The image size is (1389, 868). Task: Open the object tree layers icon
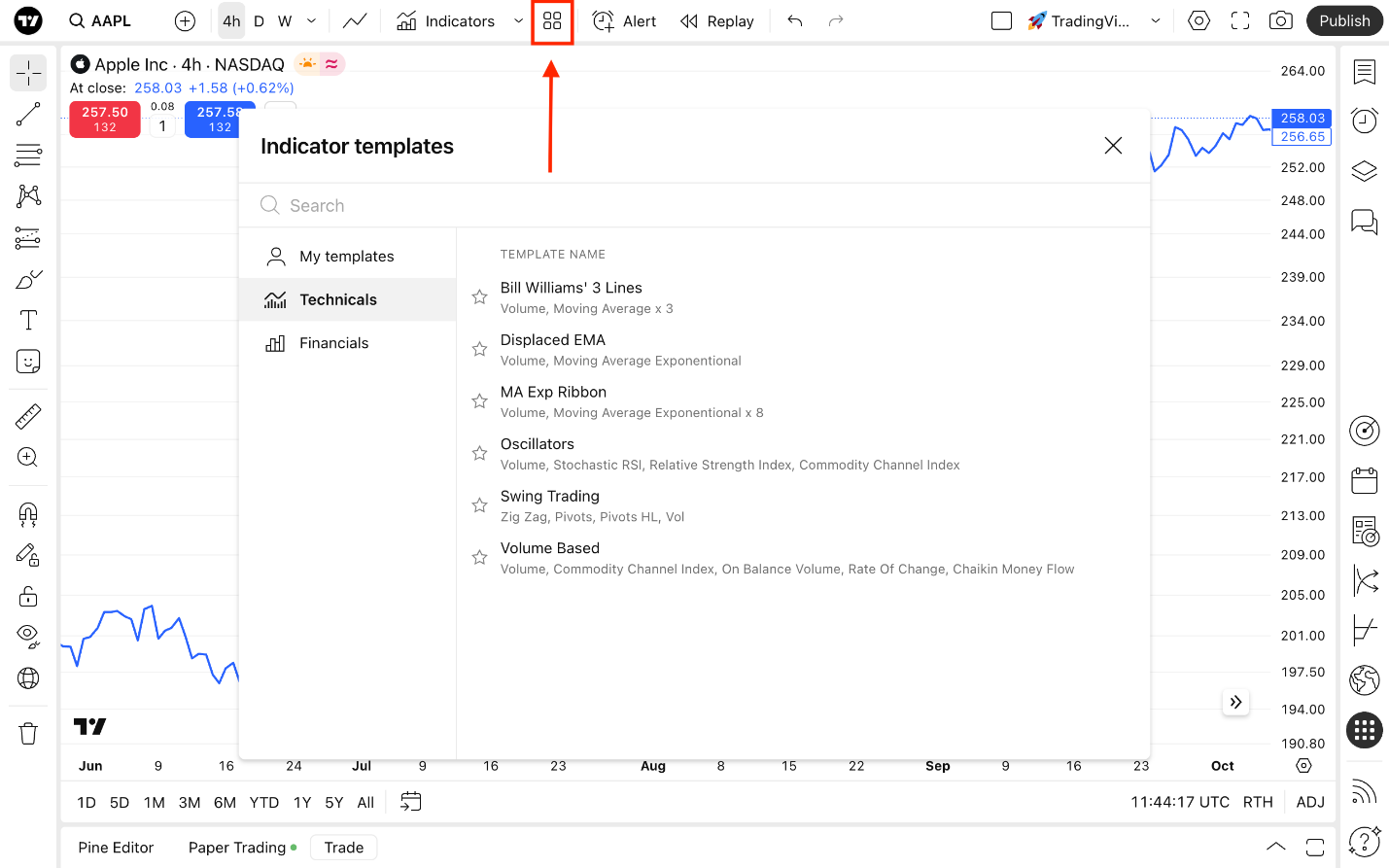tap(1365, 171)
